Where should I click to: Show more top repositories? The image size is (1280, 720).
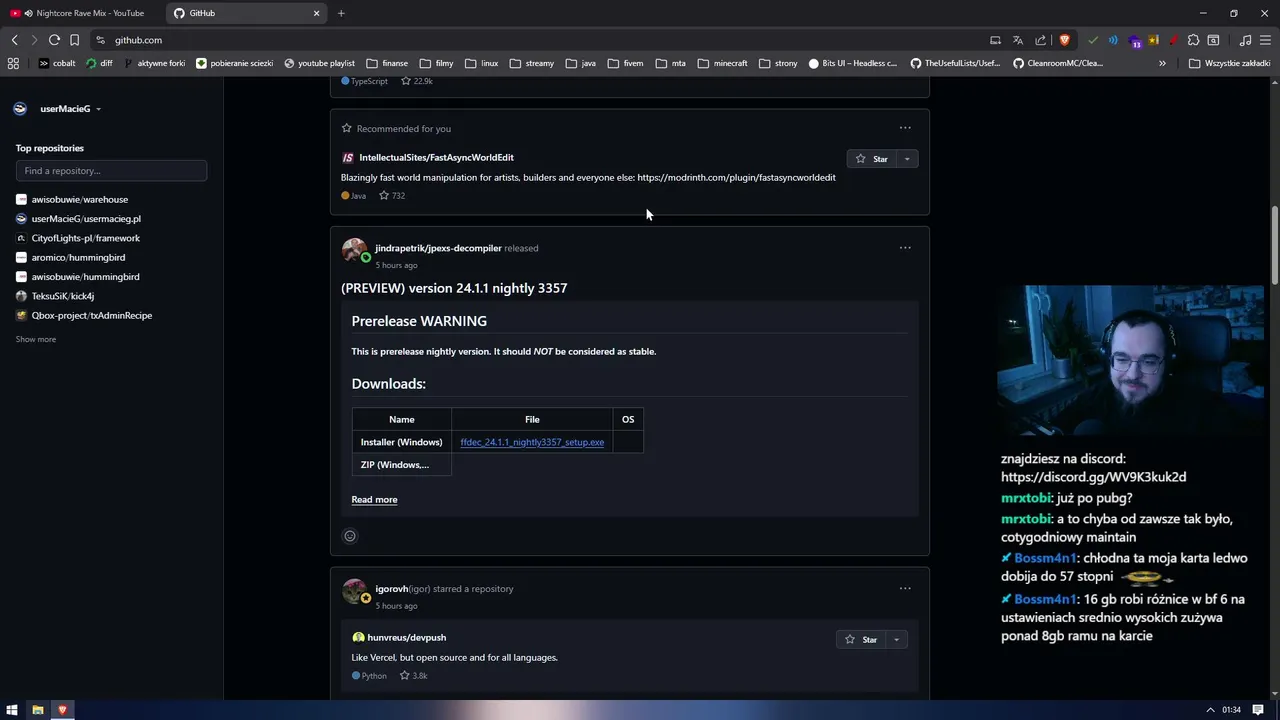point(36,339)
